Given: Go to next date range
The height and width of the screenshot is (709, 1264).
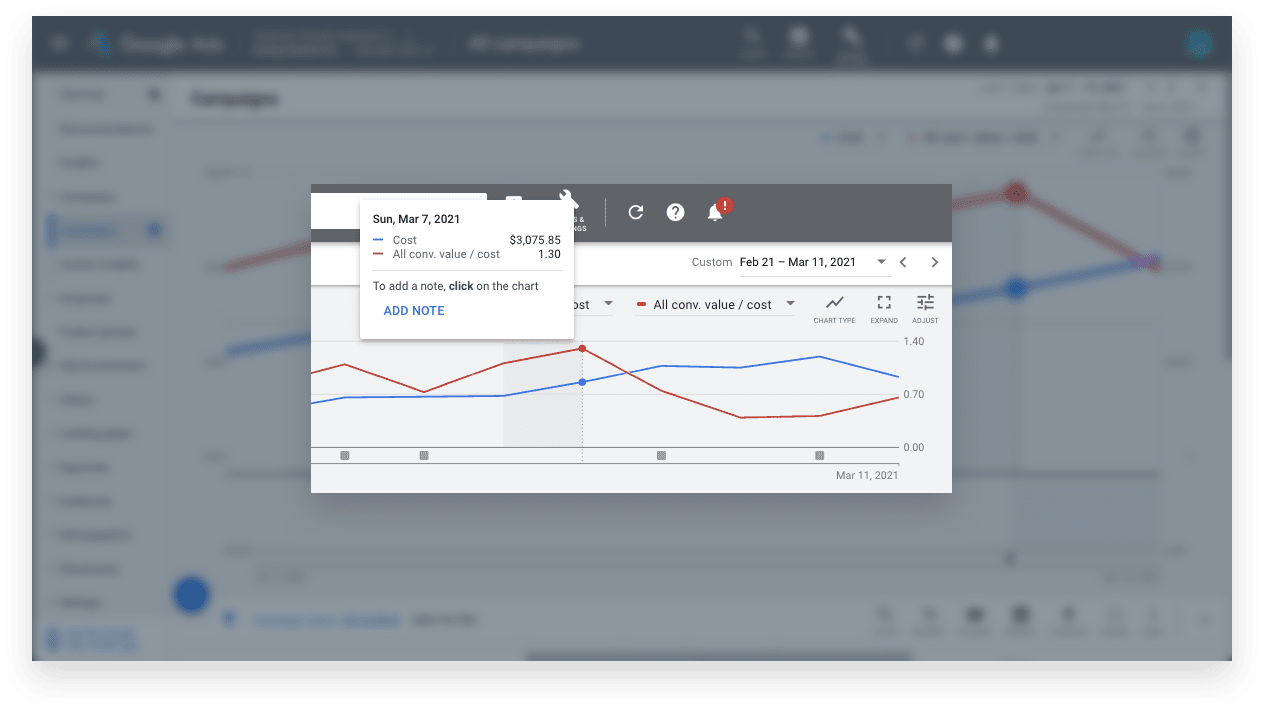Looking at the screenshot, I should [935, 262].
